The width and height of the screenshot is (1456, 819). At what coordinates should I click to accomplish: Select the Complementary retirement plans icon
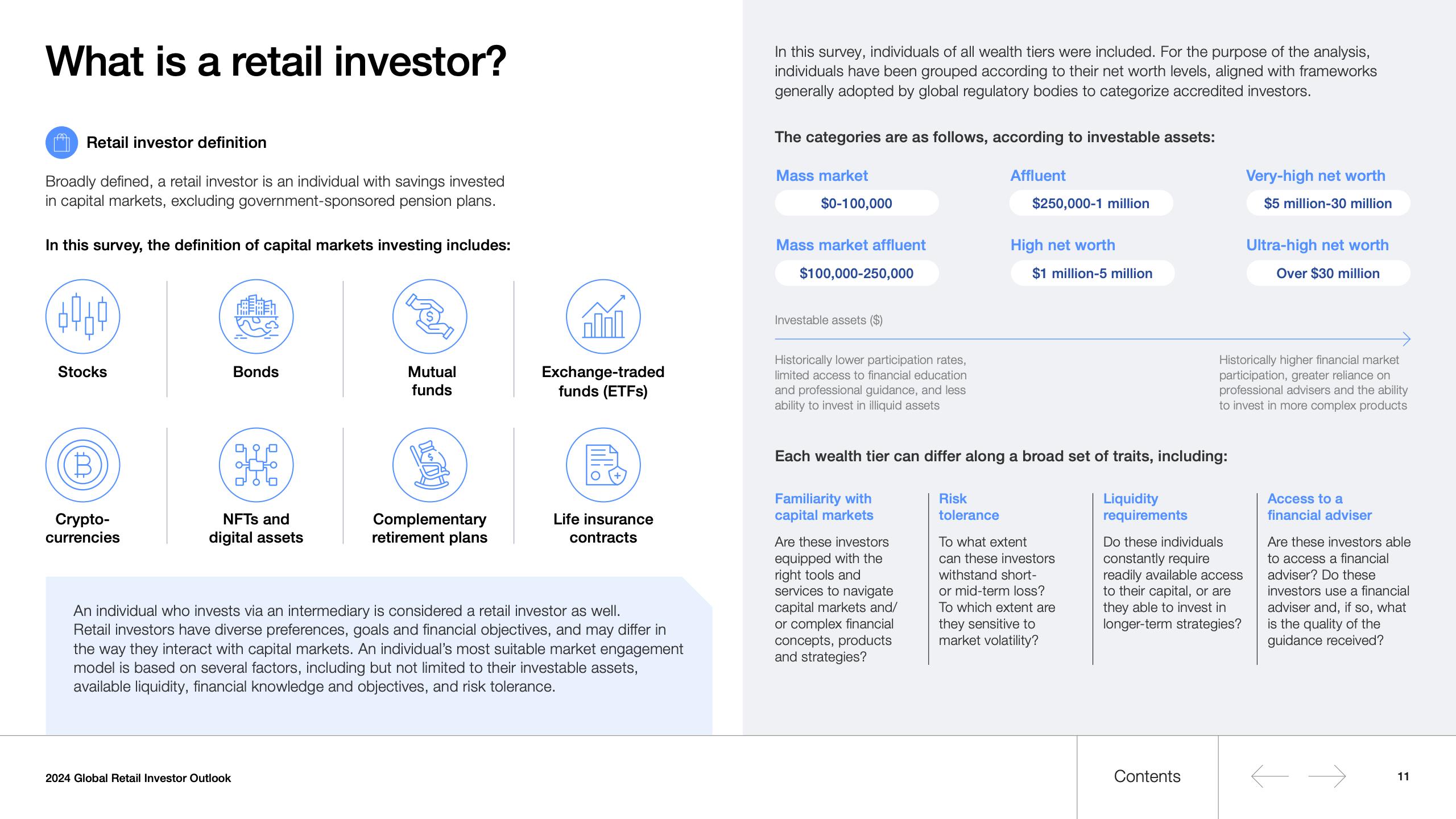point(429,465)
